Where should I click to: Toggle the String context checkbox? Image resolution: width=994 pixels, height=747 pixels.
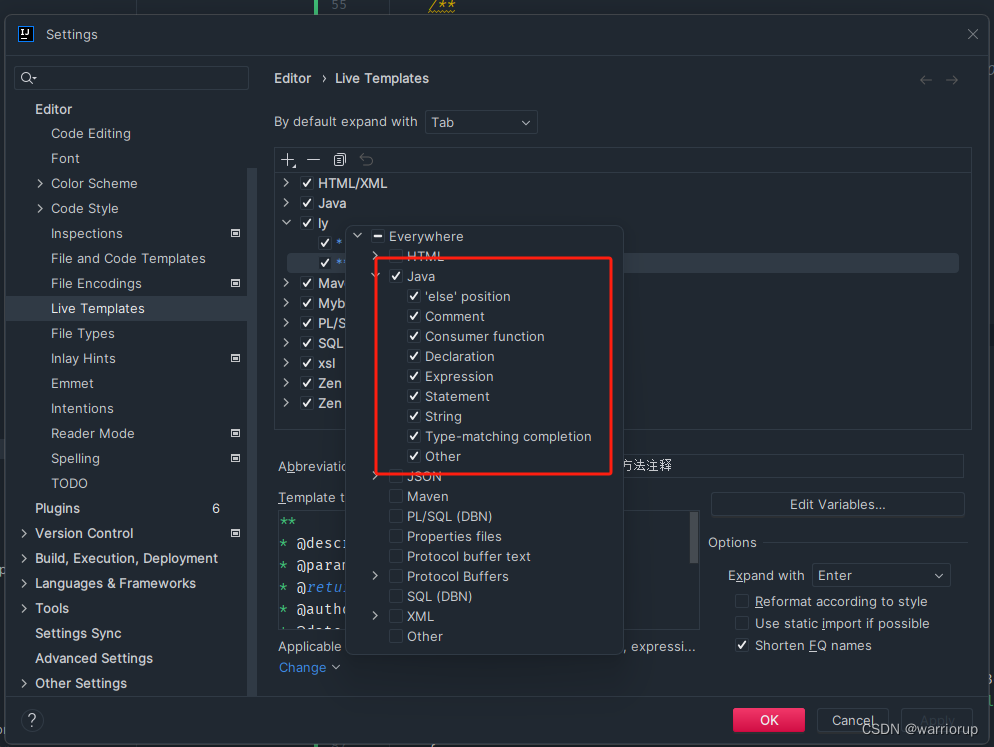tap(414, 416)
